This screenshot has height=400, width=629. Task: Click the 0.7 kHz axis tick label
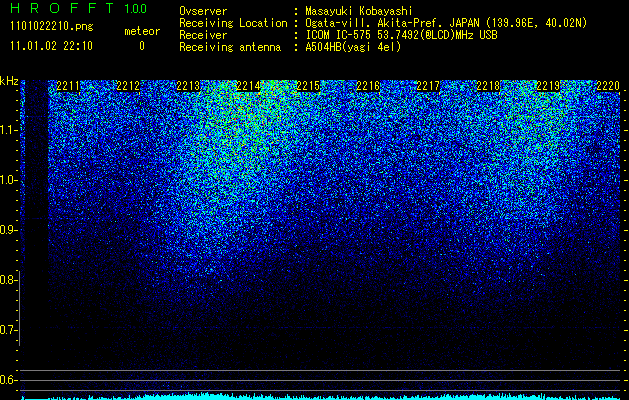click(8, 330)
